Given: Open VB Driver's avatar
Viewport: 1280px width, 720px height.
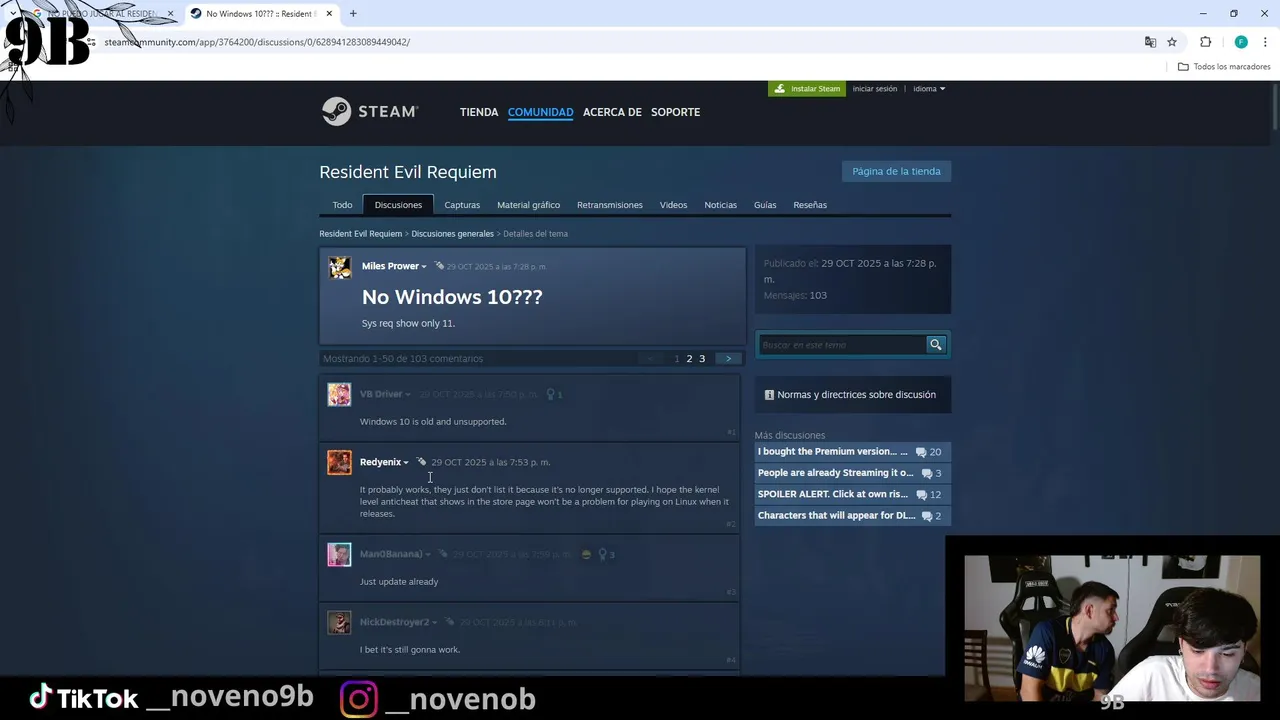Looking at the screenshot, I should (339, 394).
